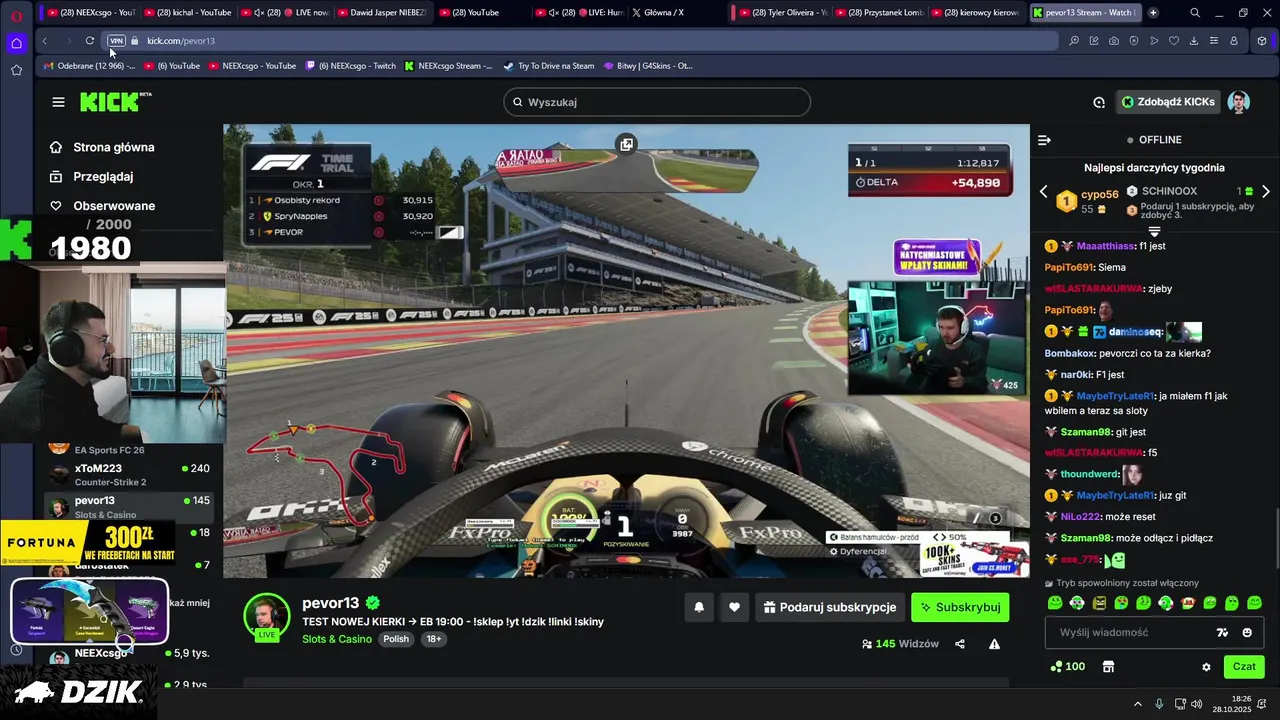This screenshot has width=1280, height=720.
Task: Click the ad blocker shield icon
Action: tap(1134, 41)
